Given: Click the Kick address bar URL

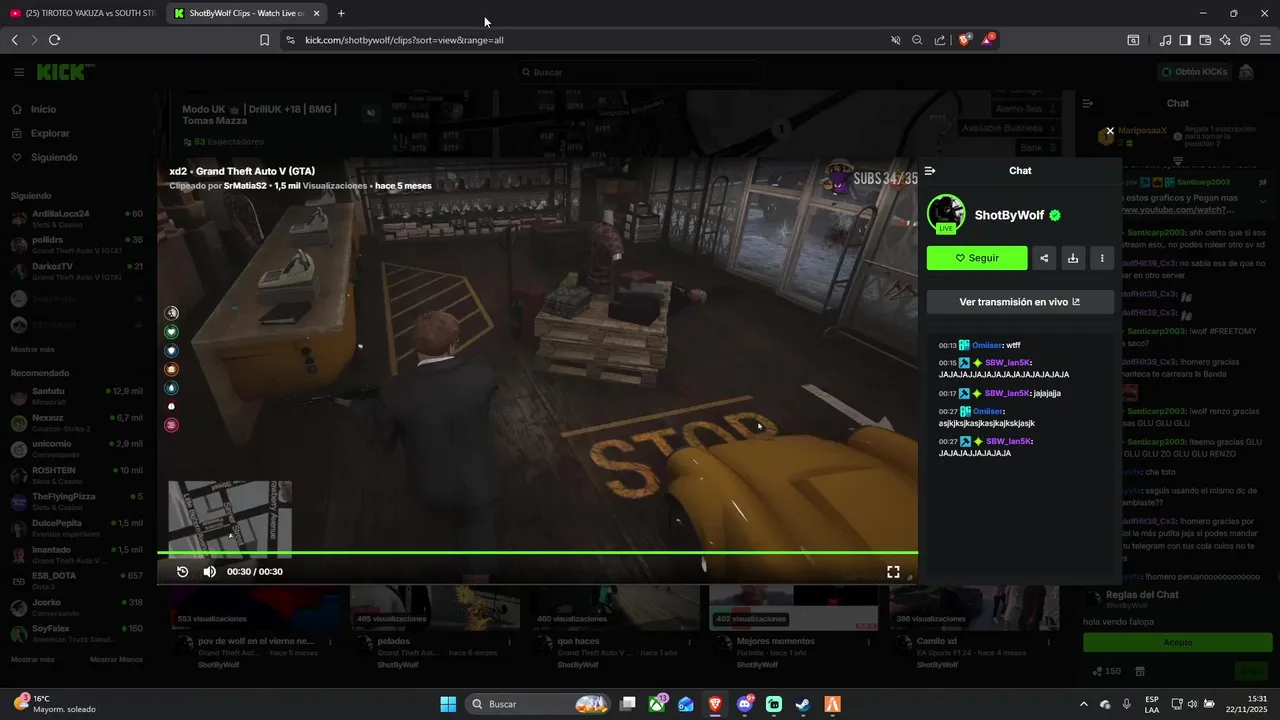Looking at the screenshot, I should (x=404, y=40).
